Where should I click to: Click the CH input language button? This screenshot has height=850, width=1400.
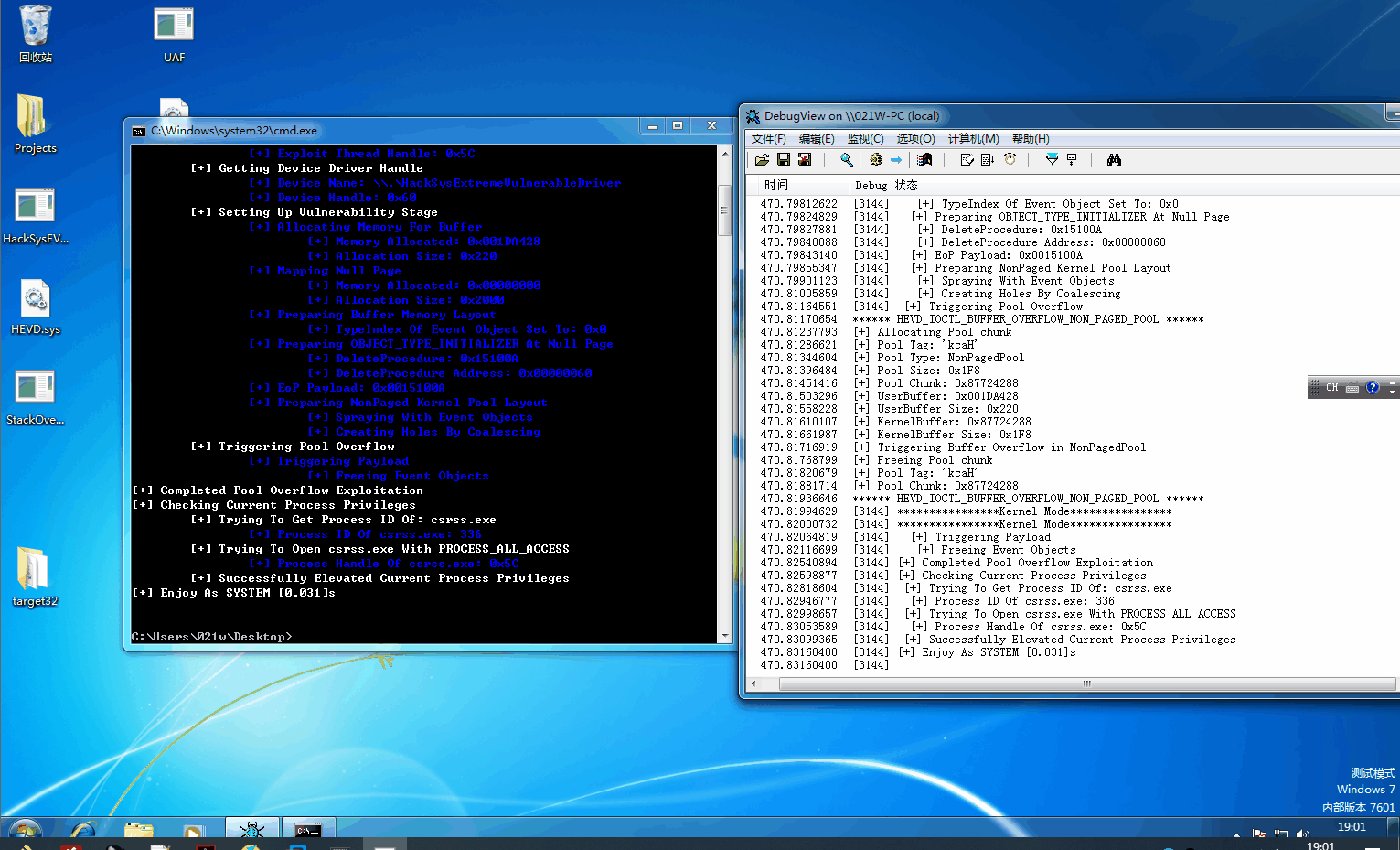[x=1332, y=388]
